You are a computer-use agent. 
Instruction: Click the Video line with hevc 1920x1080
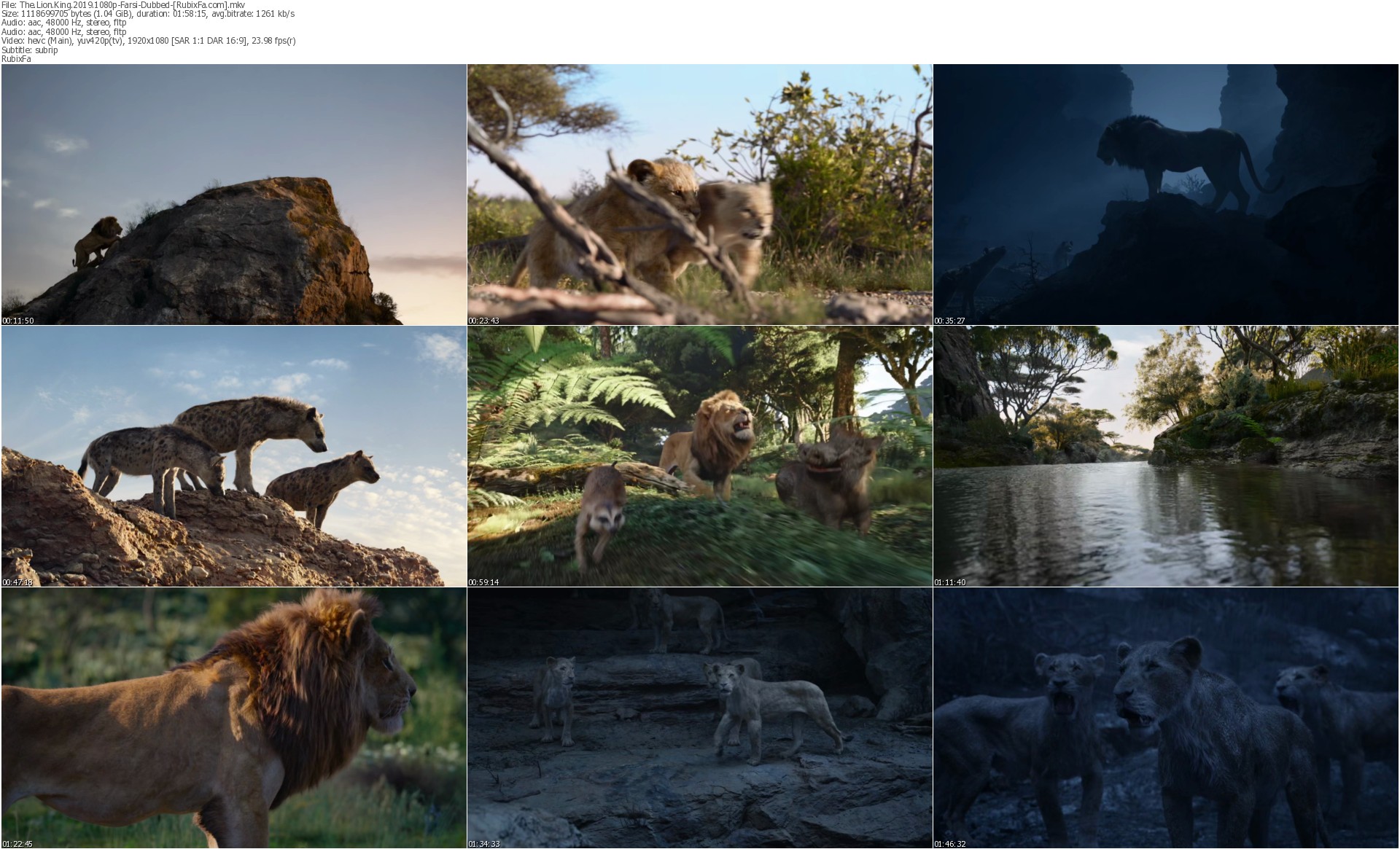point(148,41)
